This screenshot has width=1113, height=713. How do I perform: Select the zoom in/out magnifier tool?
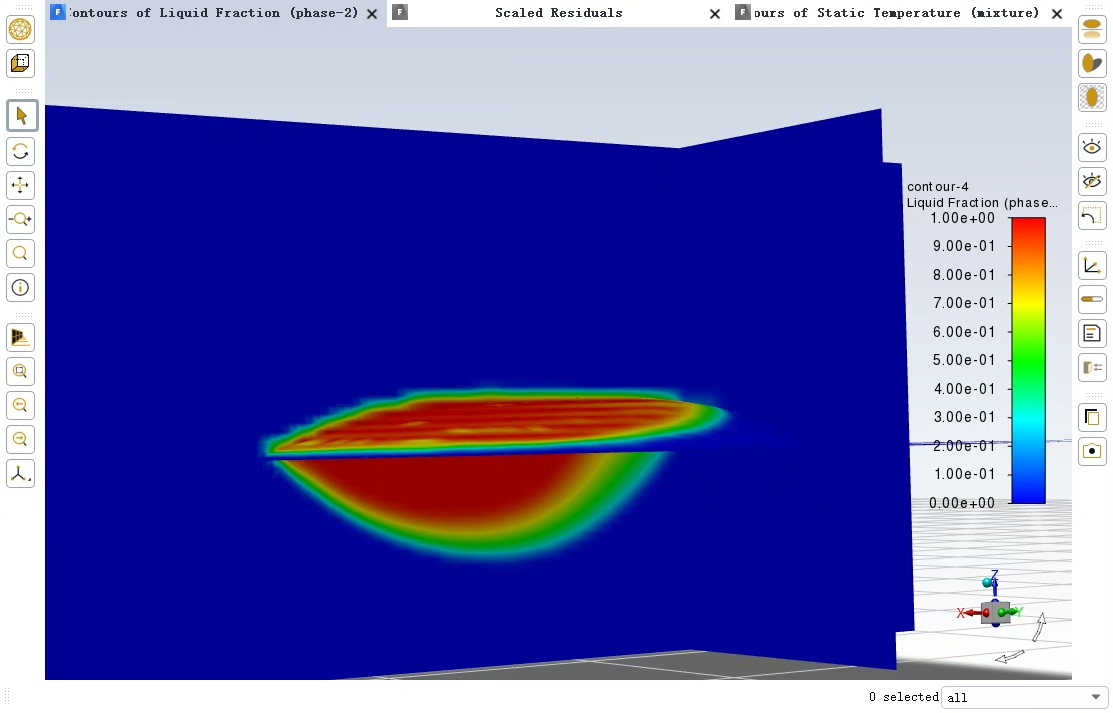[x=21, y=219]
